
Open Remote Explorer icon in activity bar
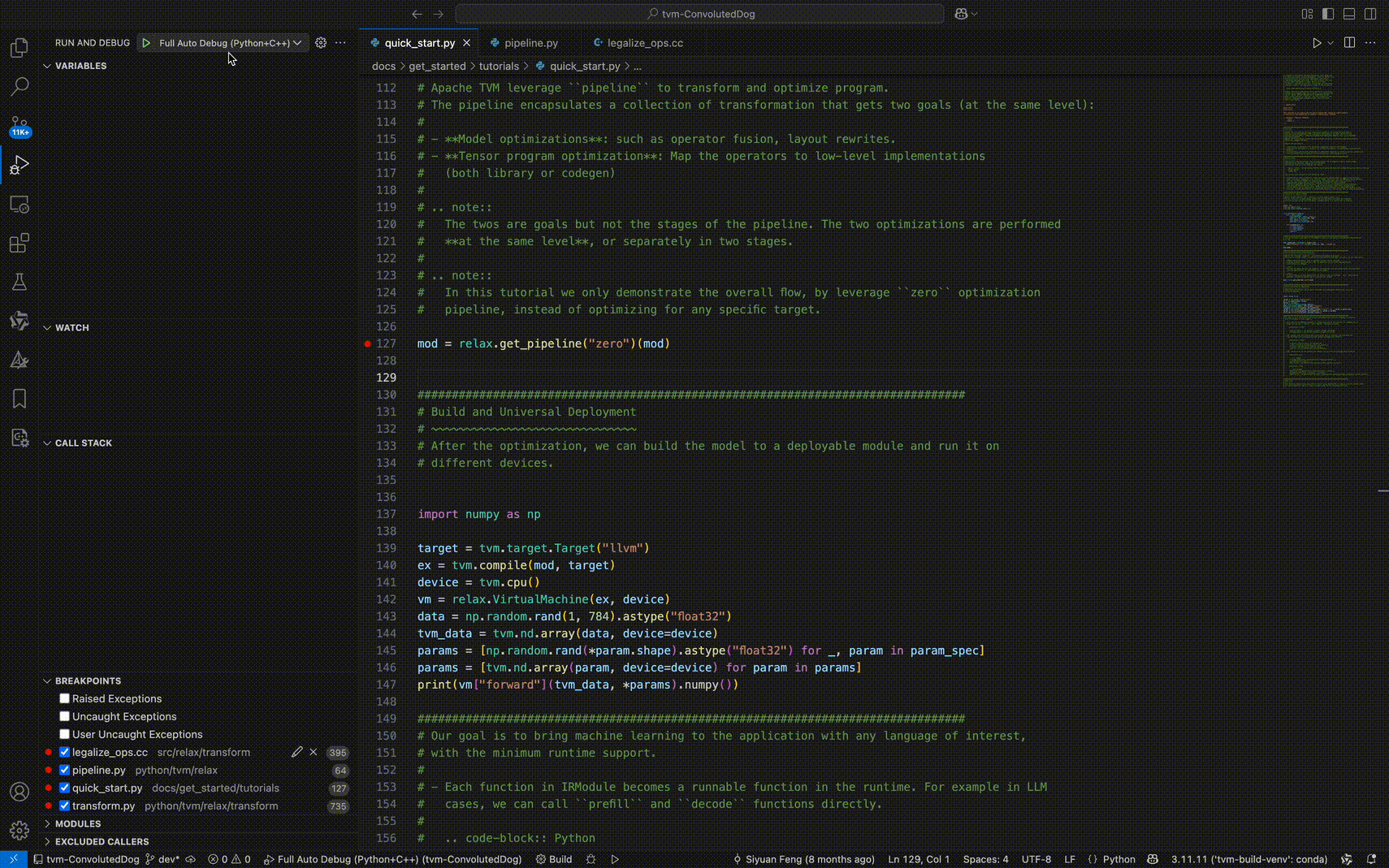tap(19, 204)
